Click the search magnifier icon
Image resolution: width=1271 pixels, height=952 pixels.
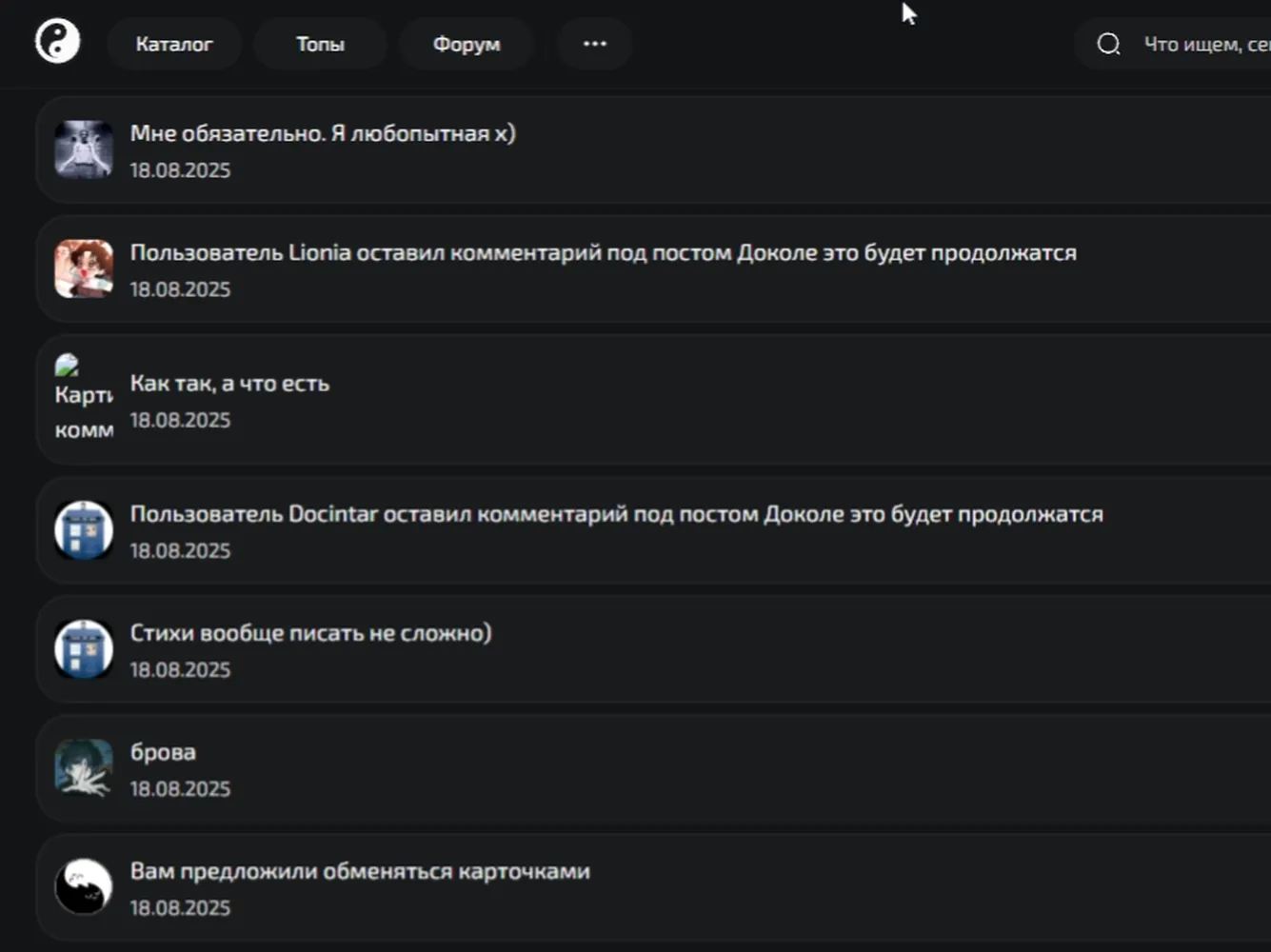coord(1108,44)
